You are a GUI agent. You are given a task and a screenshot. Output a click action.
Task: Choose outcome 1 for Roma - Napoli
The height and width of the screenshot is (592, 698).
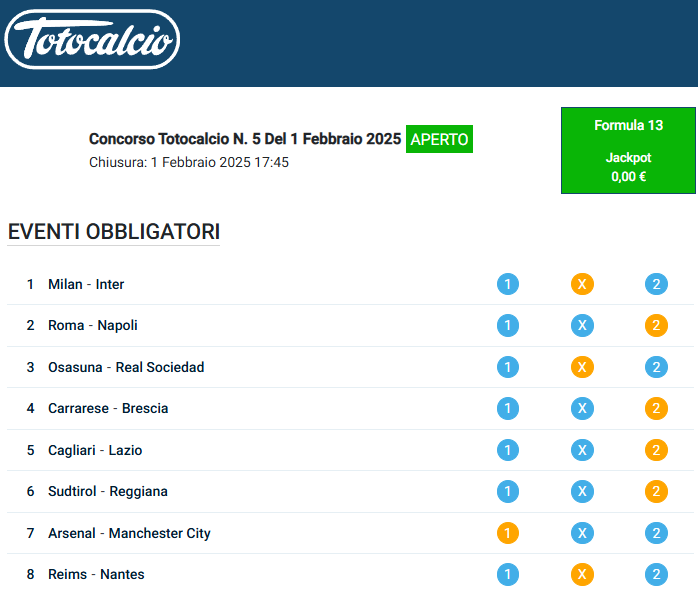[x=508, y=325]
